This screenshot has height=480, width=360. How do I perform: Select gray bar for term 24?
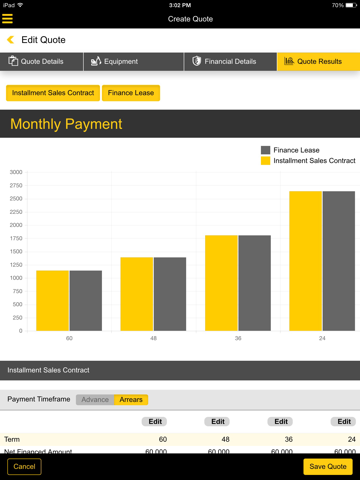[x=339, y=261]
